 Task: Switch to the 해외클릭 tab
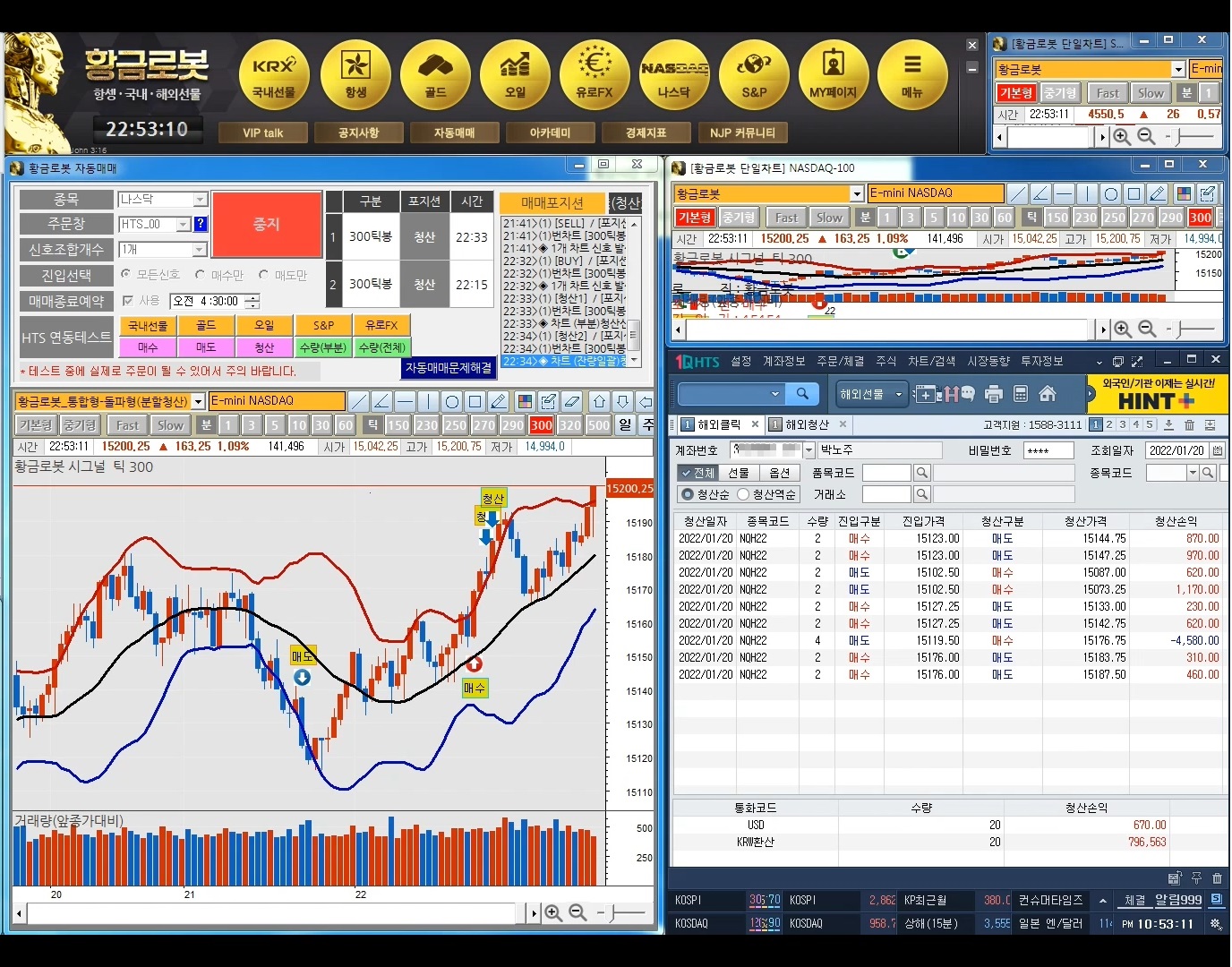click(x=718, y=424)
